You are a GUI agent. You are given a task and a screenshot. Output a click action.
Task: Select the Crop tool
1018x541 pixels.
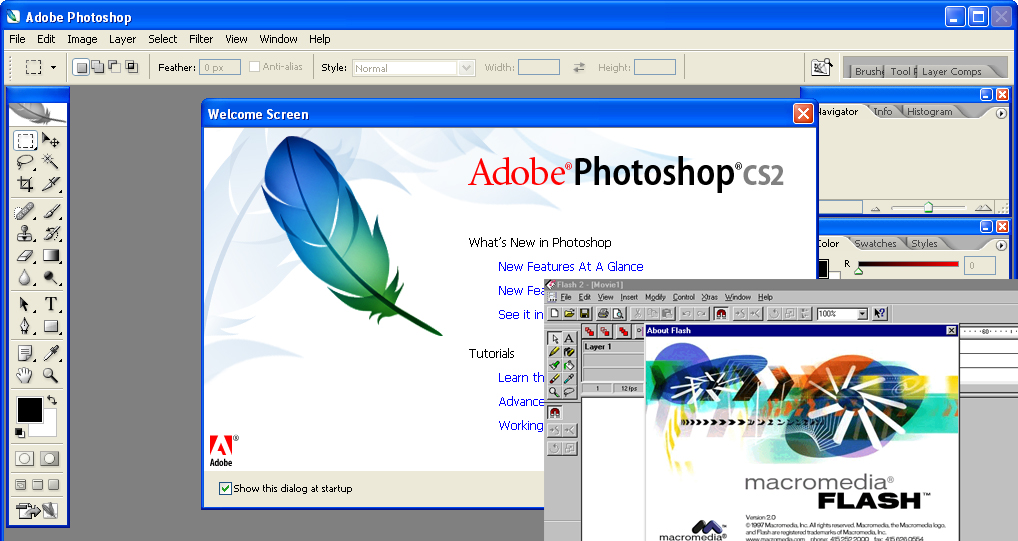[25, 184]
